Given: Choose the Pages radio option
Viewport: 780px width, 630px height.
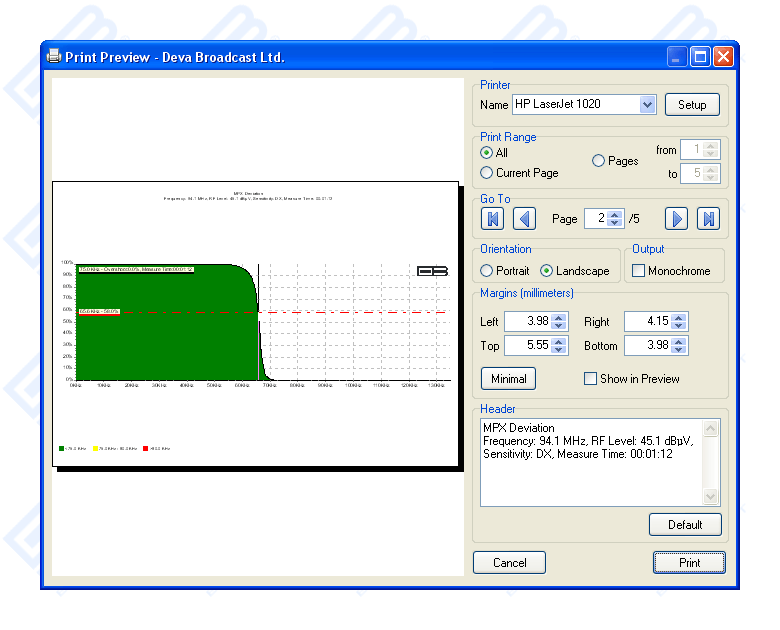Looking at the screenshot, I should 599,161.
